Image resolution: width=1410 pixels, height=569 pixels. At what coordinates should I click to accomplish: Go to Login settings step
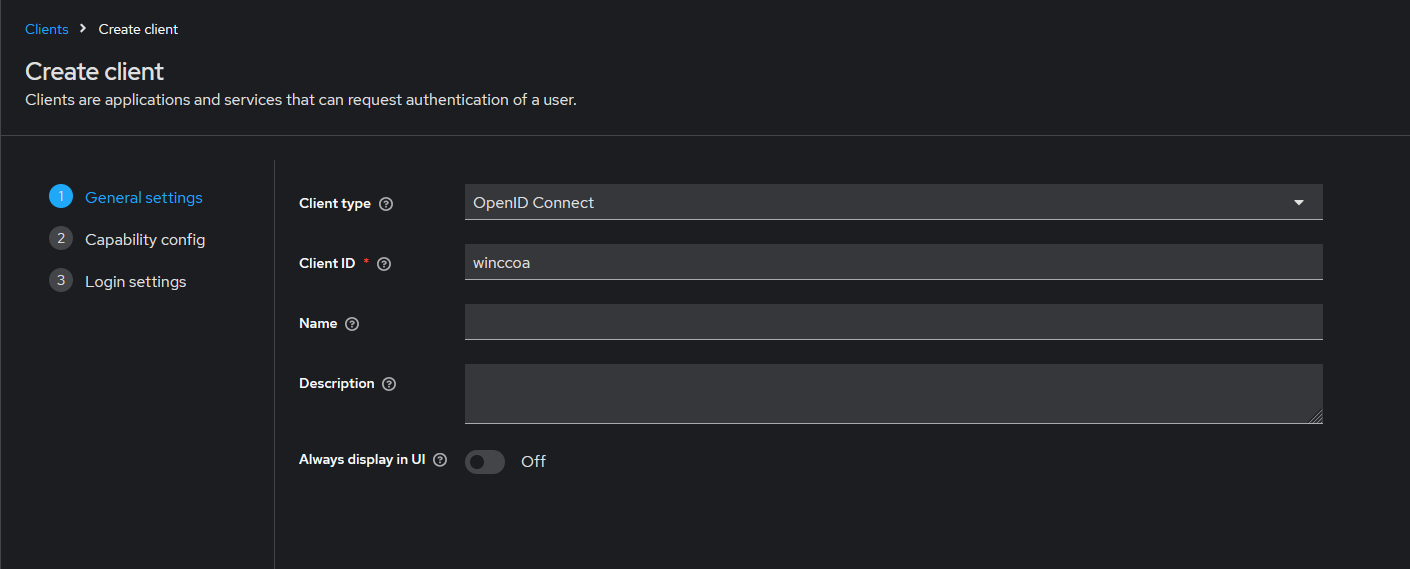[136, 282]
